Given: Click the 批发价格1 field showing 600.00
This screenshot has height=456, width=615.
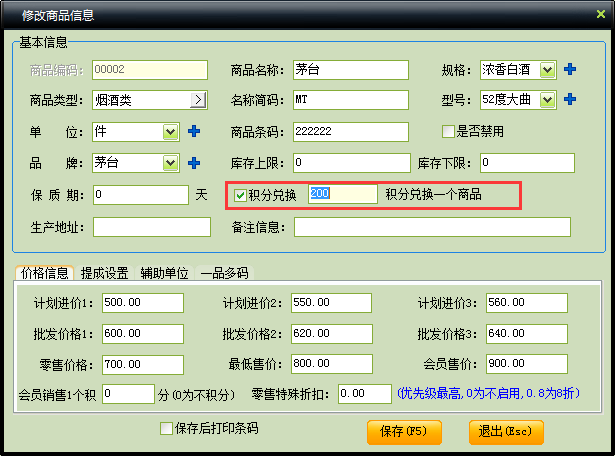Looking at the screenshot, I should tap(143, 334).
